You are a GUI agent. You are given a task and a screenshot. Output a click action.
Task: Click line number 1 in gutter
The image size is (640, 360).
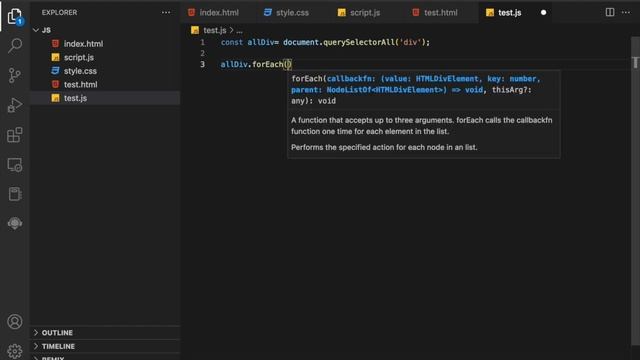pos(202,42)
